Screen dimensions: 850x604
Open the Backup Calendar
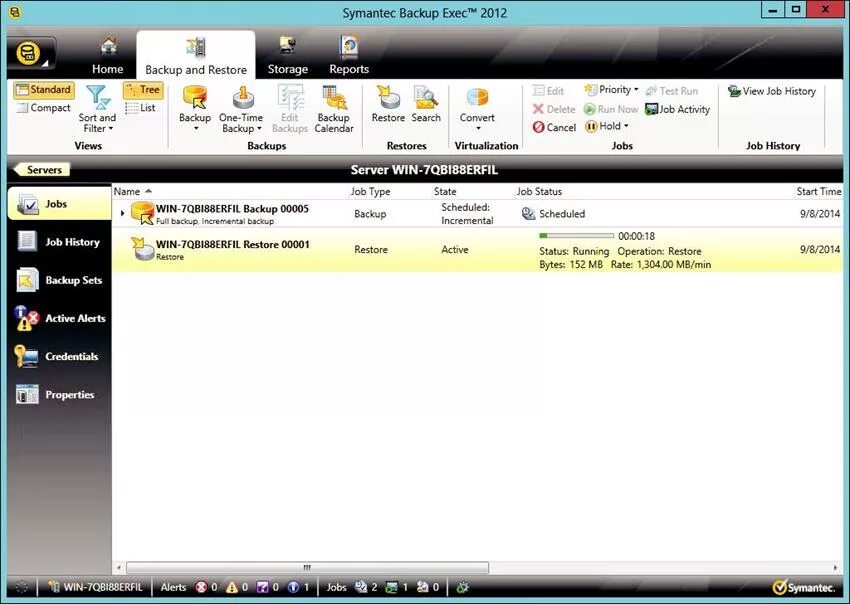tap(334, 110)
